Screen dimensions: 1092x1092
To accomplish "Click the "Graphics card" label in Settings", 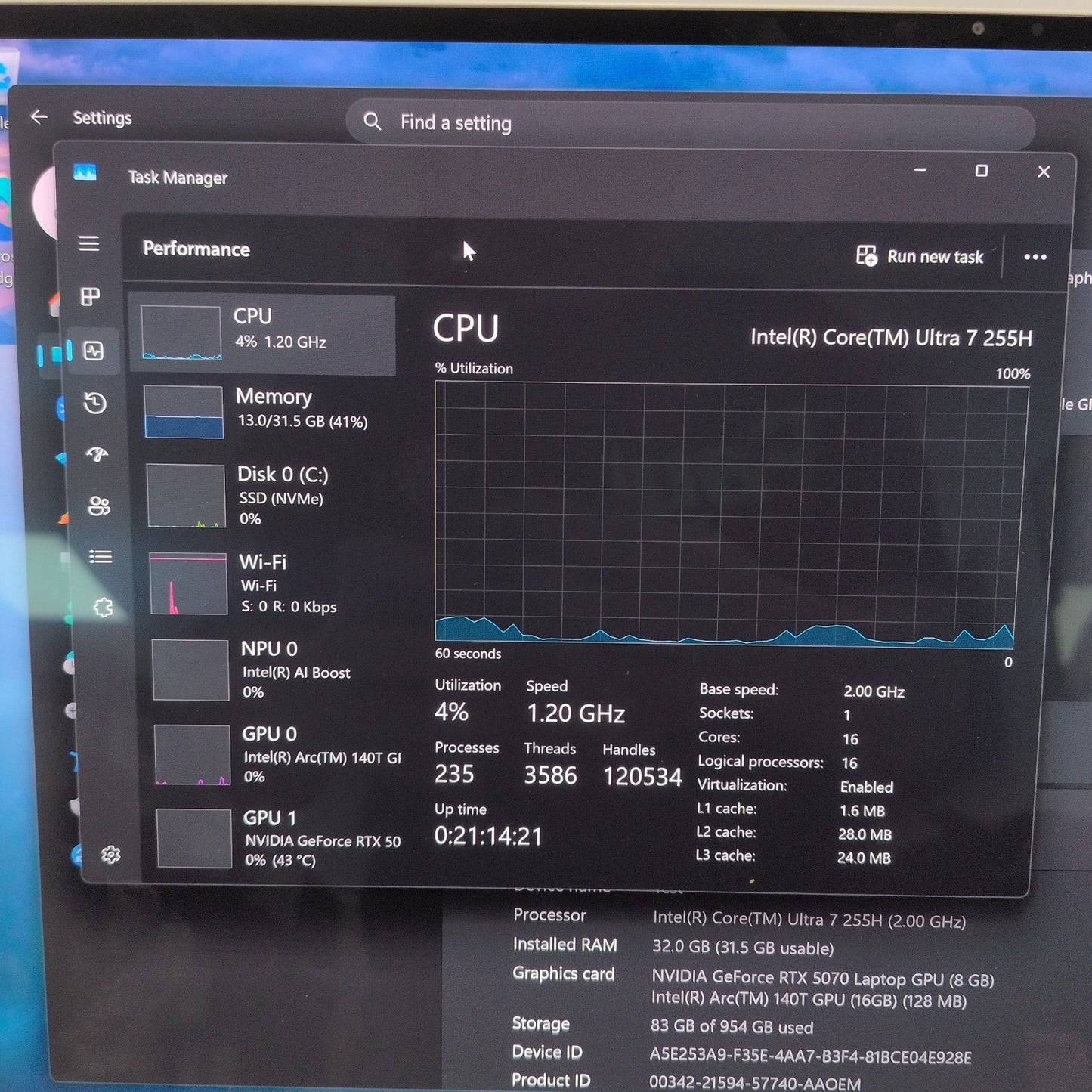I will point(563,973).
